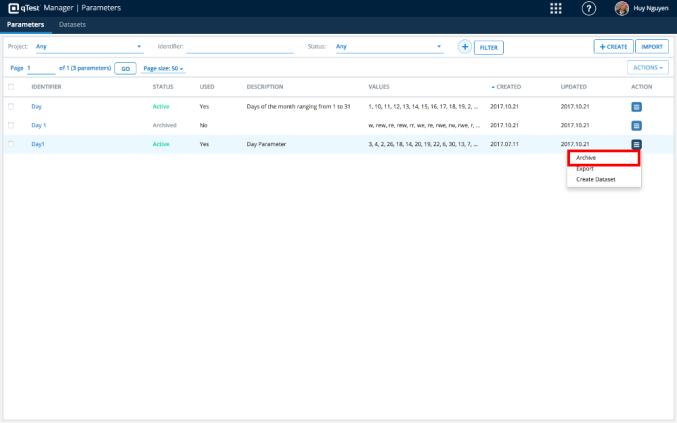Click the qTest logo icon
Image resolution: width=677 pixels, height=423 pixels.
pyautogui.click(x=14, y=8)
